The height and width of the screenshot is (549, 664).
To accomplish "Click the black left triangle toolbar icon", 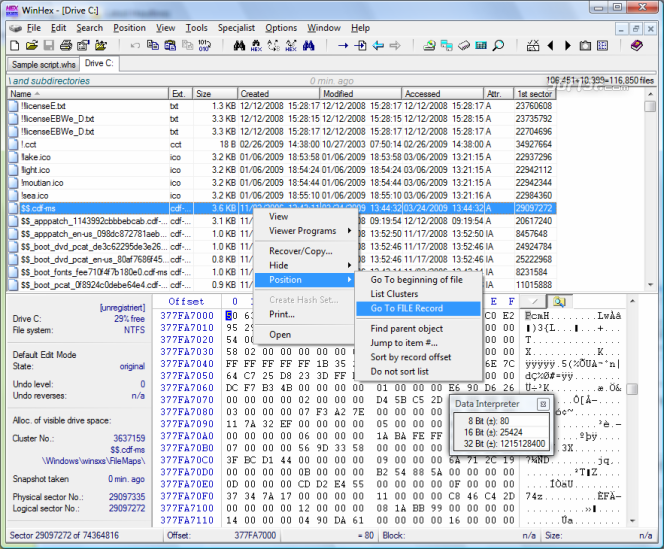I will point(550,45).
